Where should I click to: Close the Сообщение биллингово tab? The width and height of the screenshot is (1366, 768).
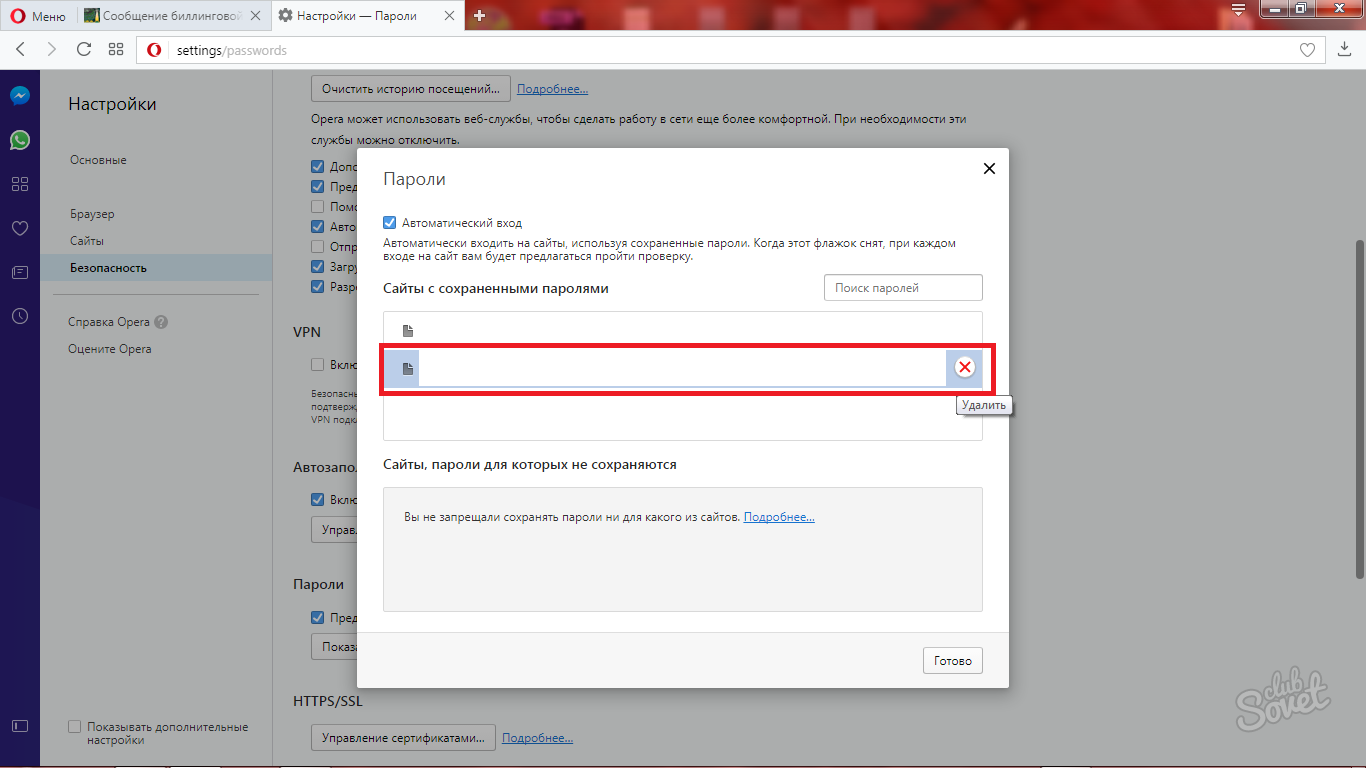coord(254,16)
